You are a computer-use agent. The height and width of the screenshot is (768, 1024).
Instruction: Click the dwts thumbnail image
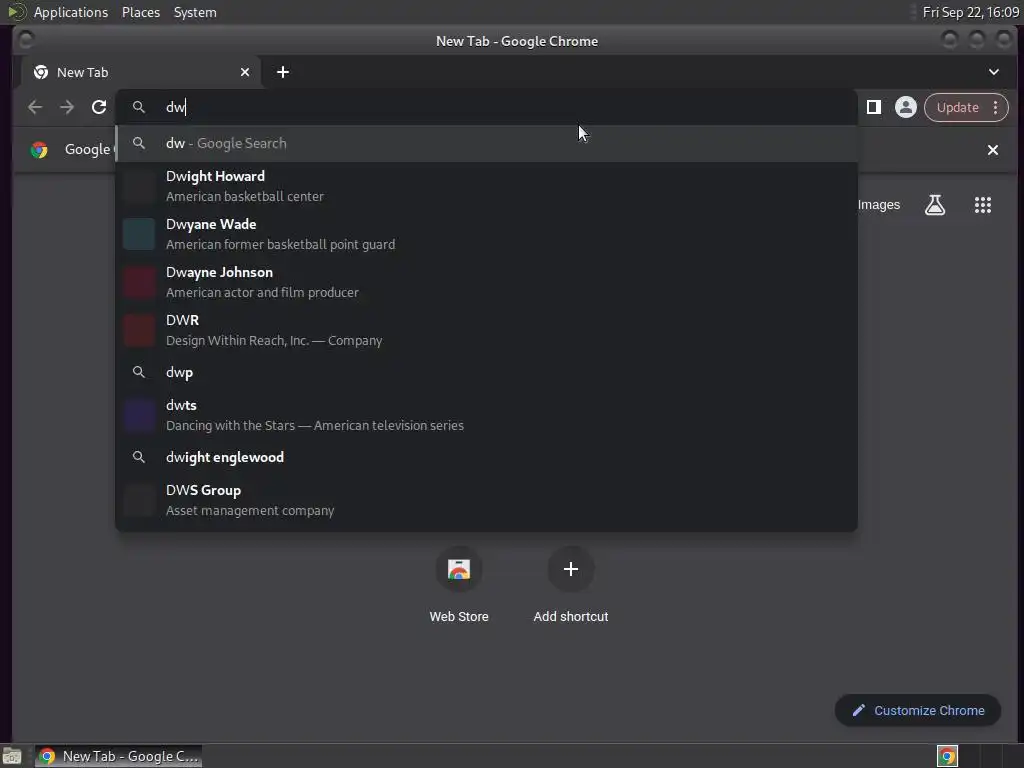pyautogui.click(x=139, y=415)
